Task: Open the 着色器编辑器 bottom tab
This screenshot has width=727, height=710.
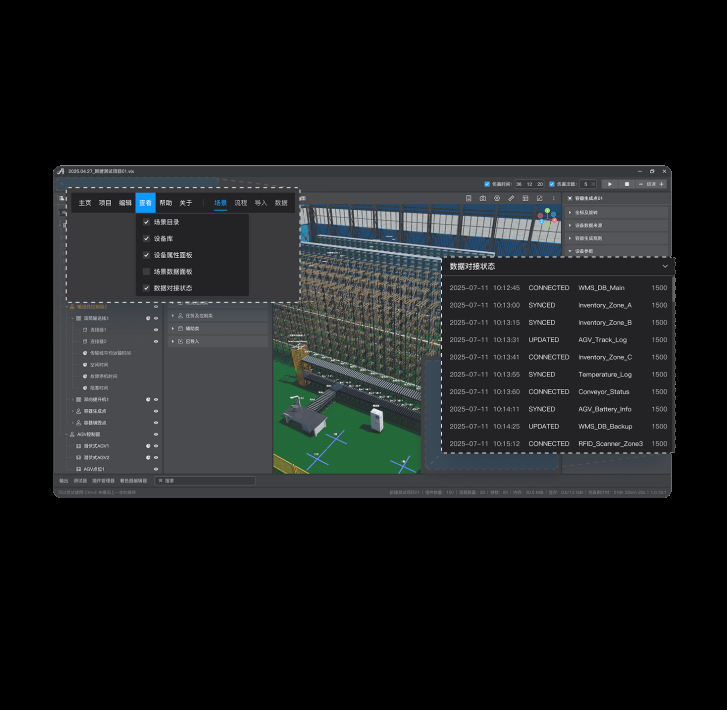Action: point(133,481)
